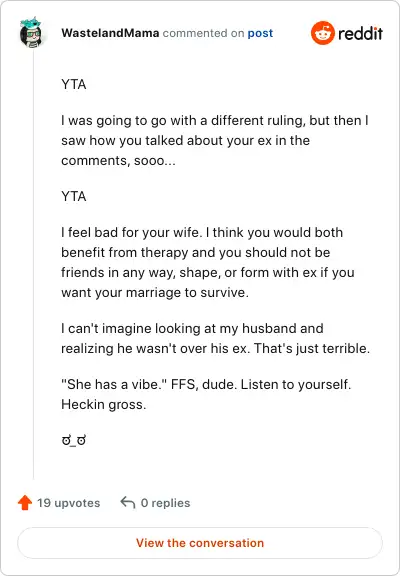Click the "can't imagine looking at my husband" paragraph

(215, 338)
